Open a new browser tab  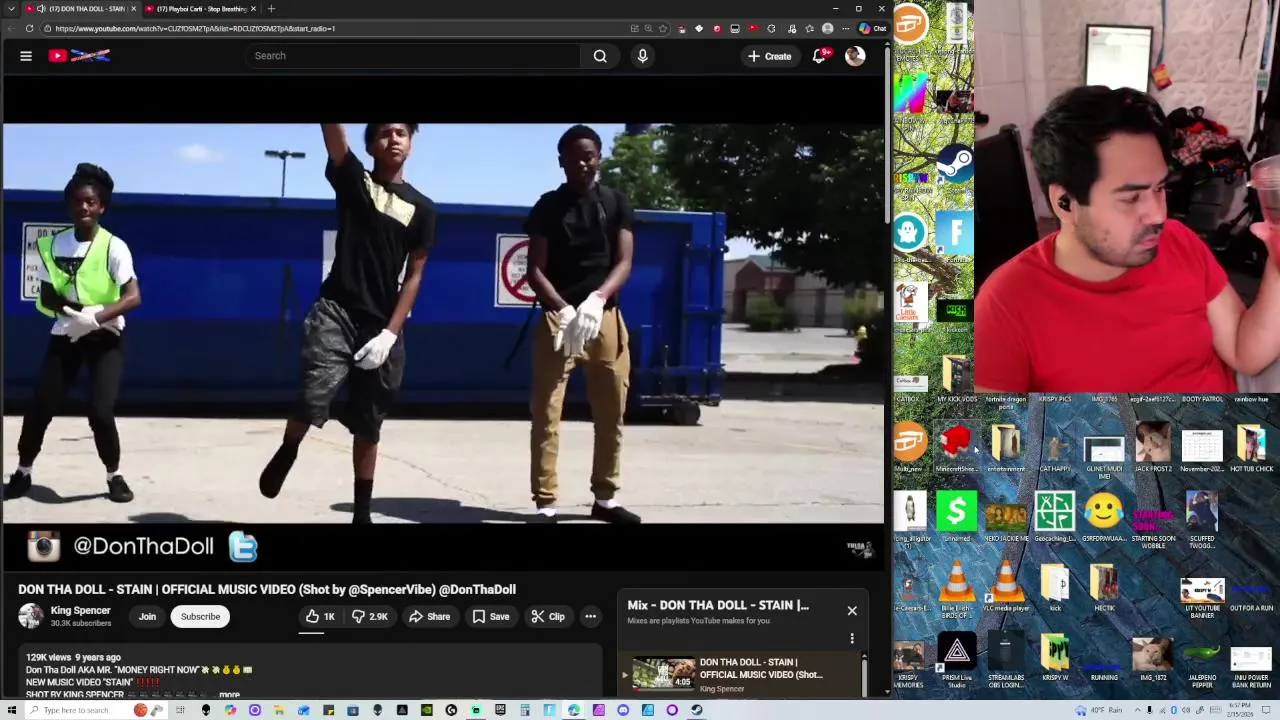[x=271, y=9]
